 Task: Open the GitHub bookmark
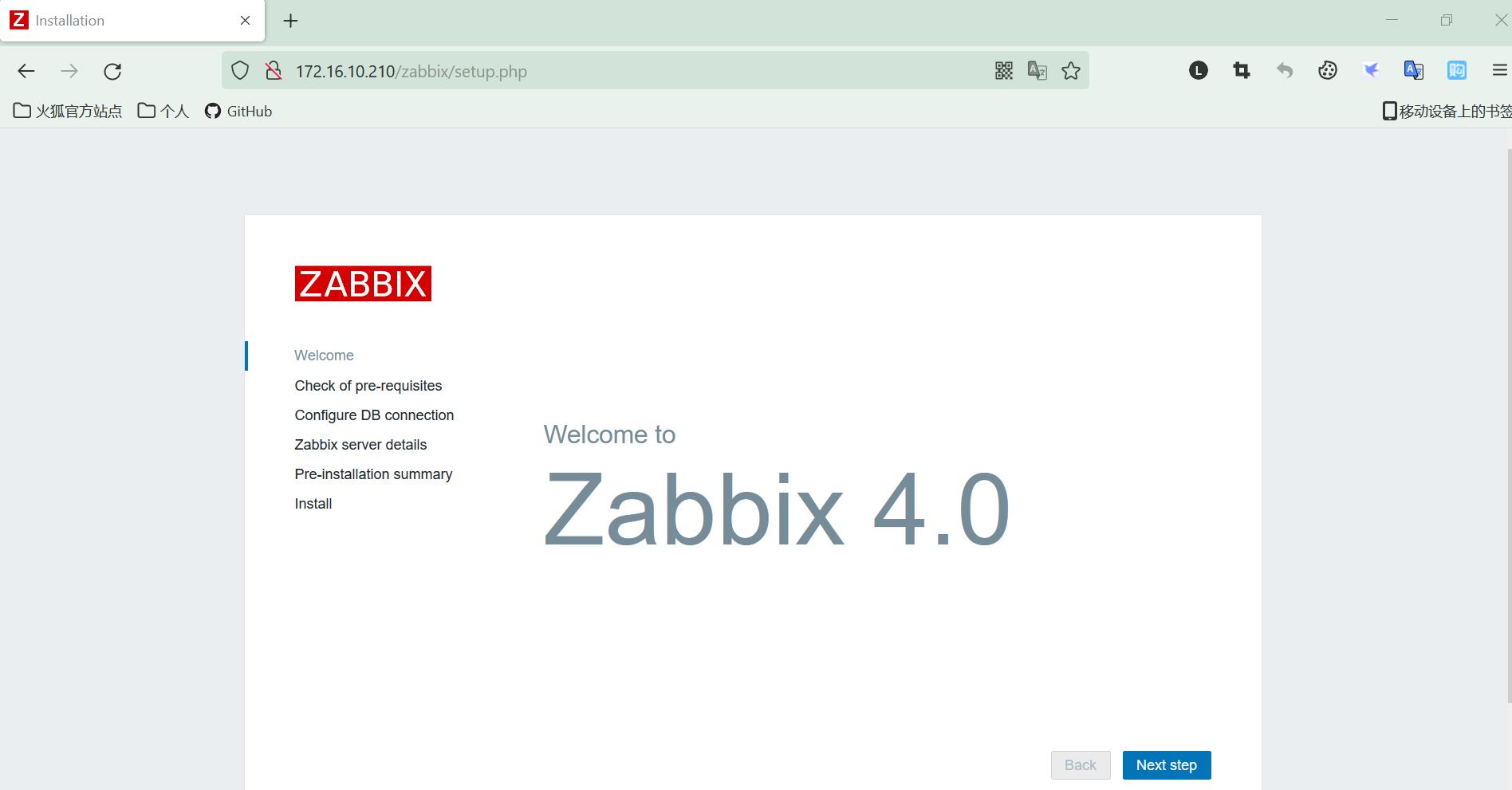(x=238, y=111)
